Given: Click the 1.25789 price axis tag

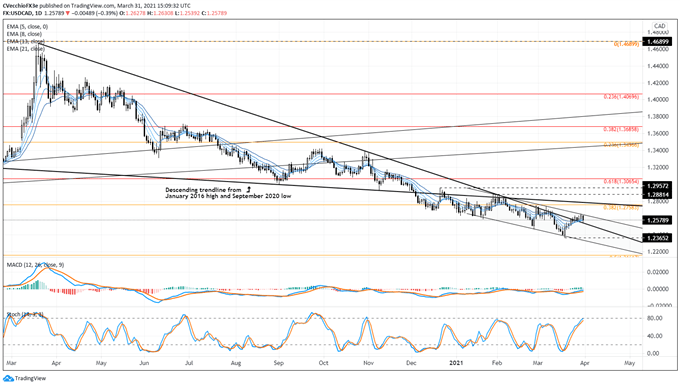Looking at the screenshot, I should pos(657,220).
